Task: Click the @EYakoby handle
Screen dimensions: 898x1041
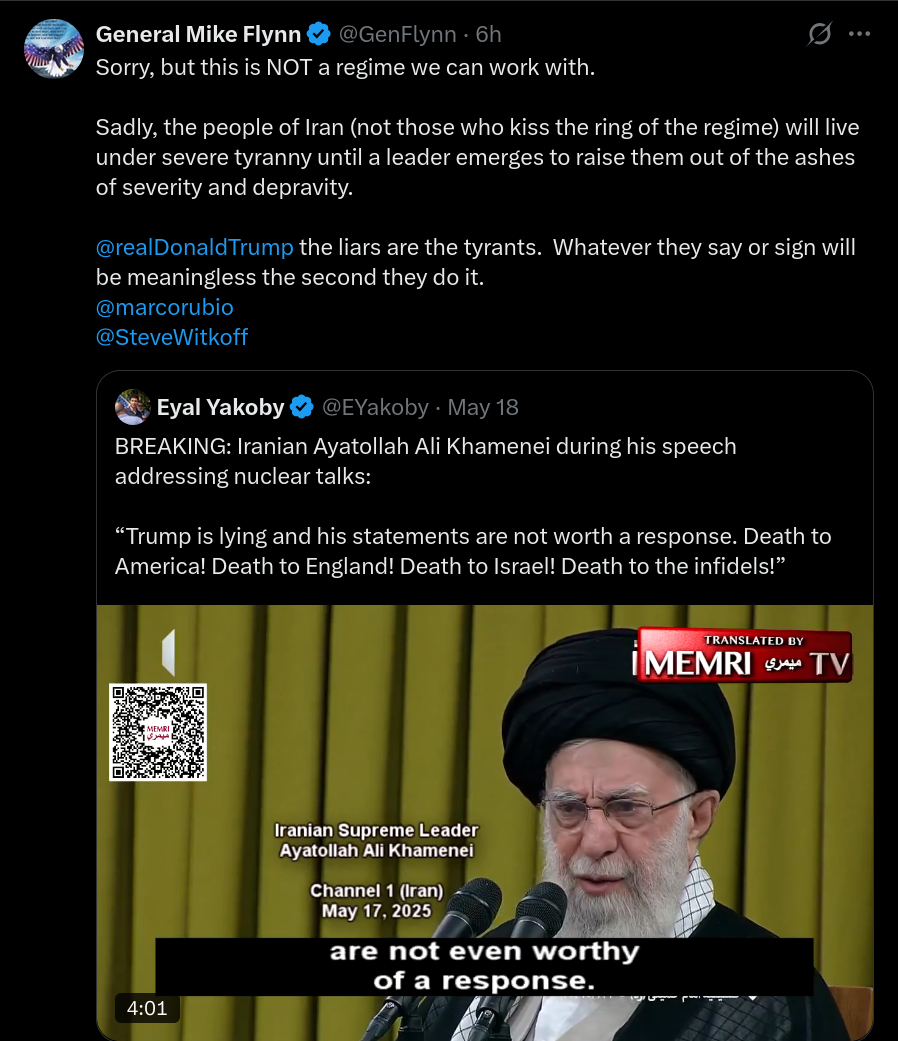Action: 375,407
